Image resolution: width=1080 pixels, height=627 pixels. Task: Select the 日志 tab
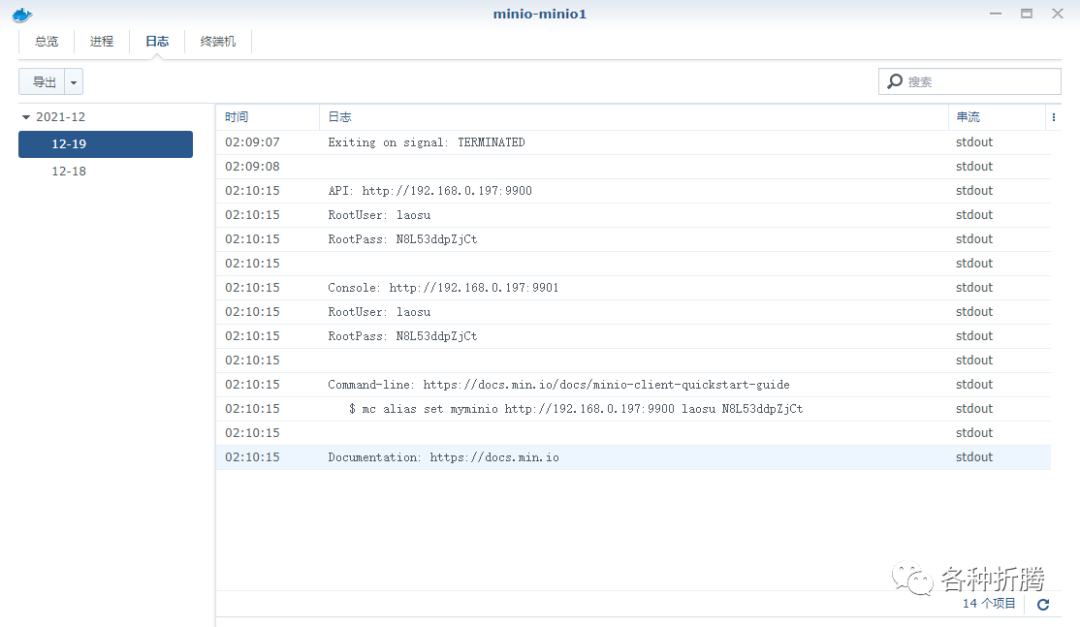point(157,41)
